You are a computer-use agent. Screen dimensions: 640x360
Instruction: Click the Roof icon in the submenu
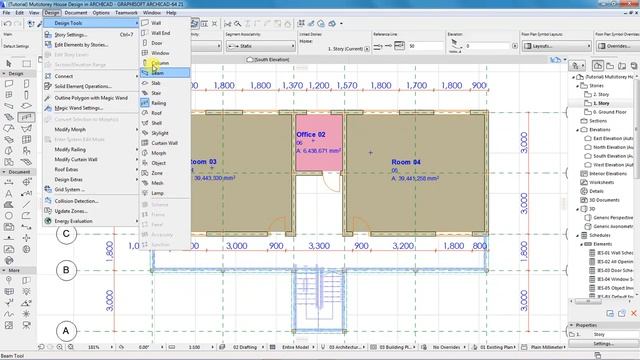click(145, 113)
